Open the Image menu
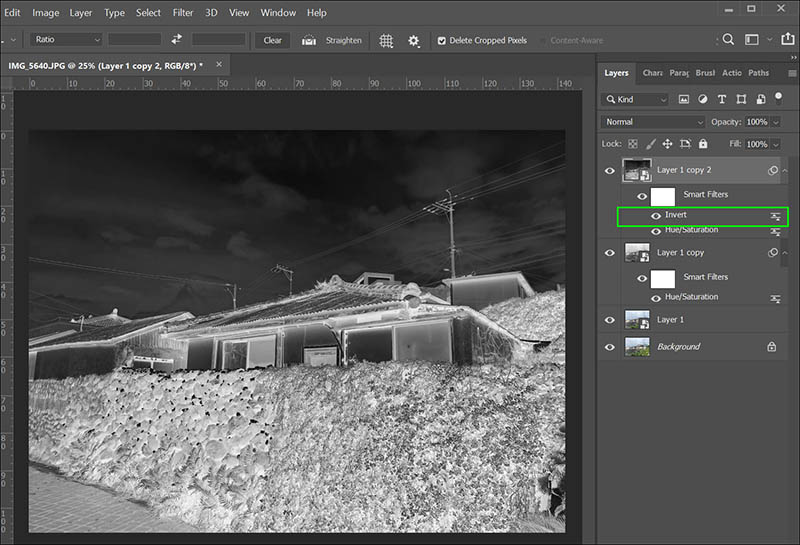 point(46,12)
